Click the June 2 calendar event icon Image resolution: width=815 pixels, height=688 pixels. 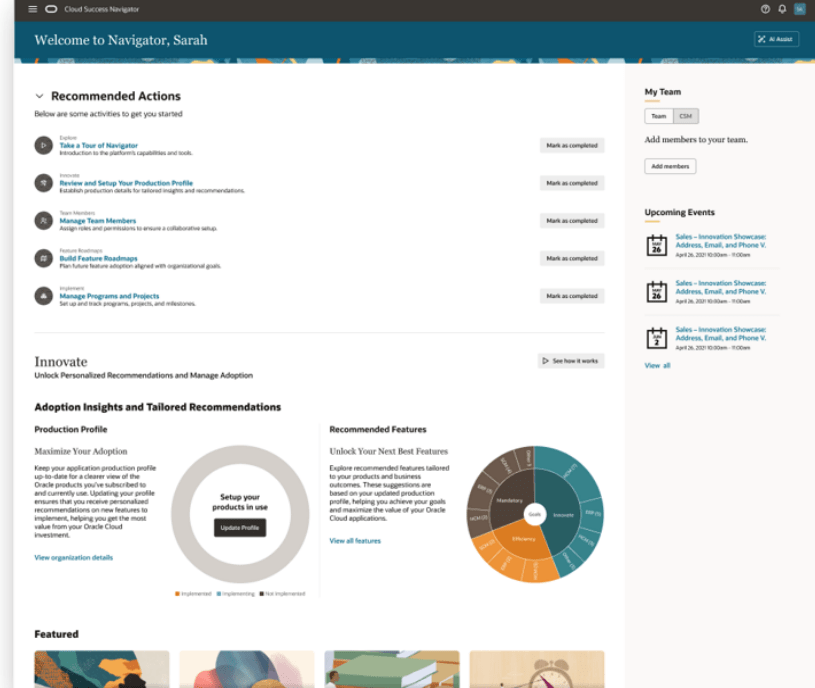click(656, 338)
